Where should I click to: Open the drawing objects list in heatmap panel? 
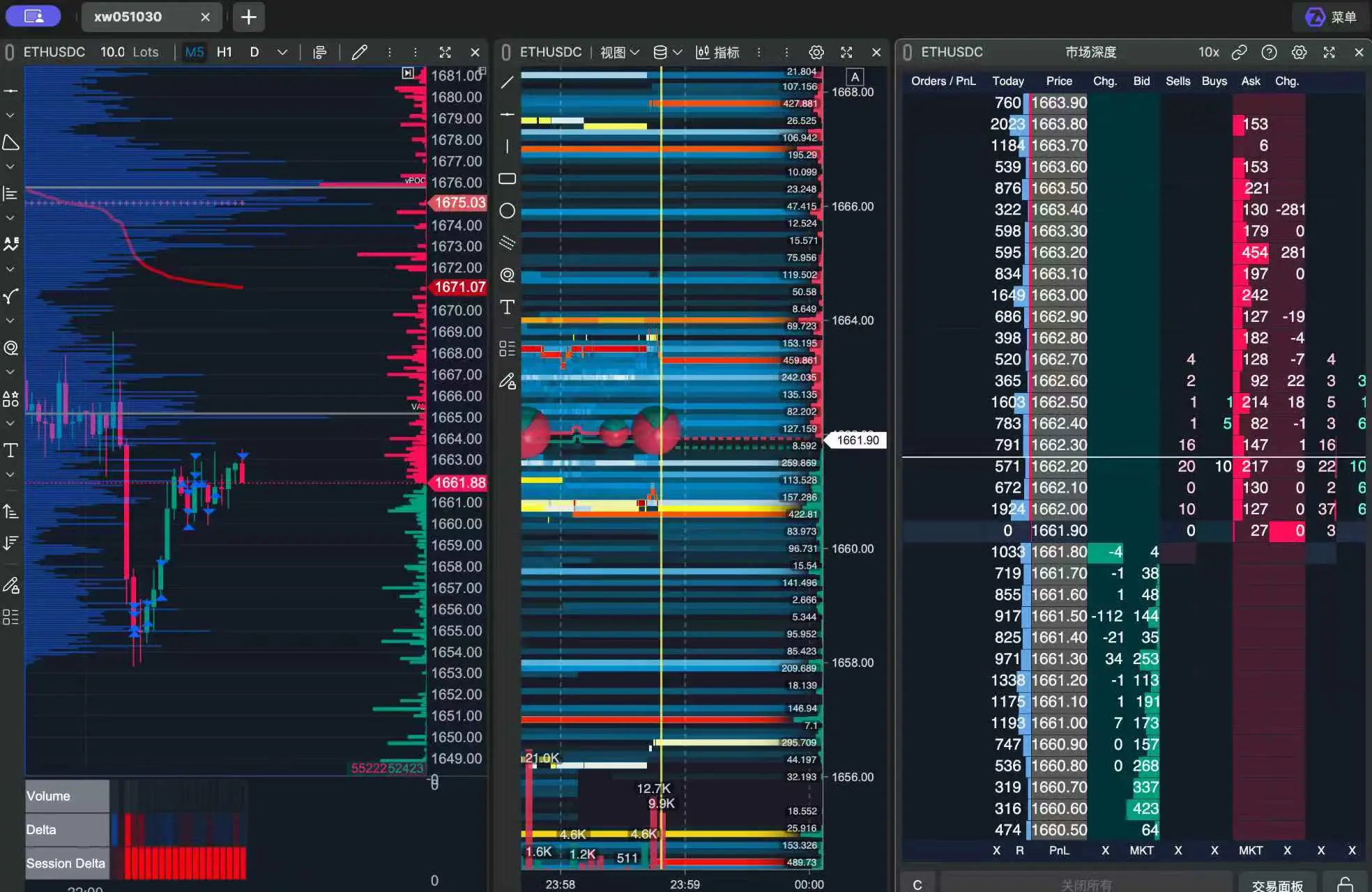tap(508, 348)
